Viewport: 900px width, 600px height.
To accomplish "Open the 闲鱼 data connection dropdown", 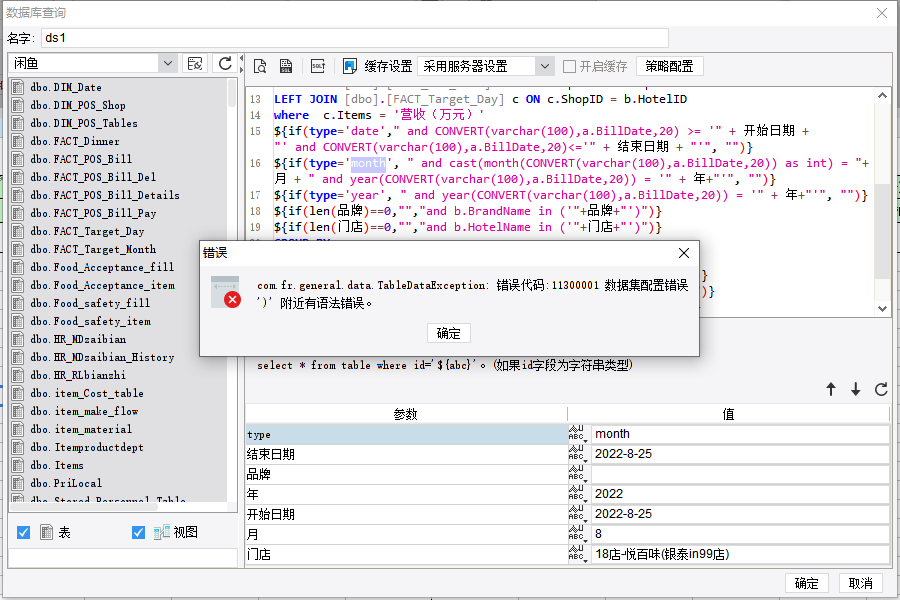I will (x=167, y=64).
